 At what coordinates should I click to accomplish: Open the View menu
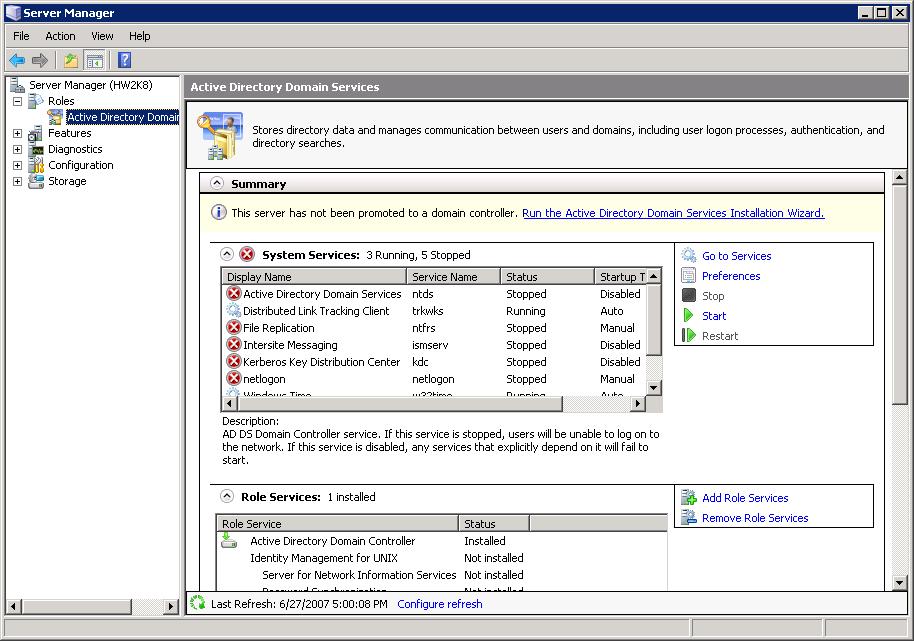pyautogui.click(x=102, y=36)
